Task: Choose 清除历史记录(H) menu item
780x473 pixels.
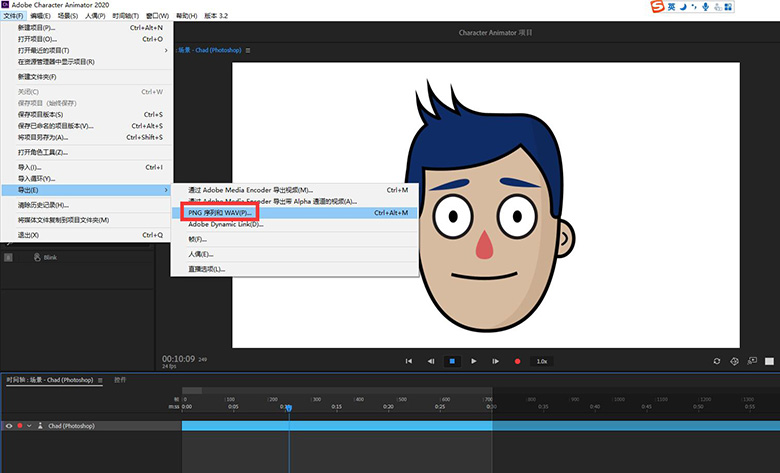Action: 87,205
